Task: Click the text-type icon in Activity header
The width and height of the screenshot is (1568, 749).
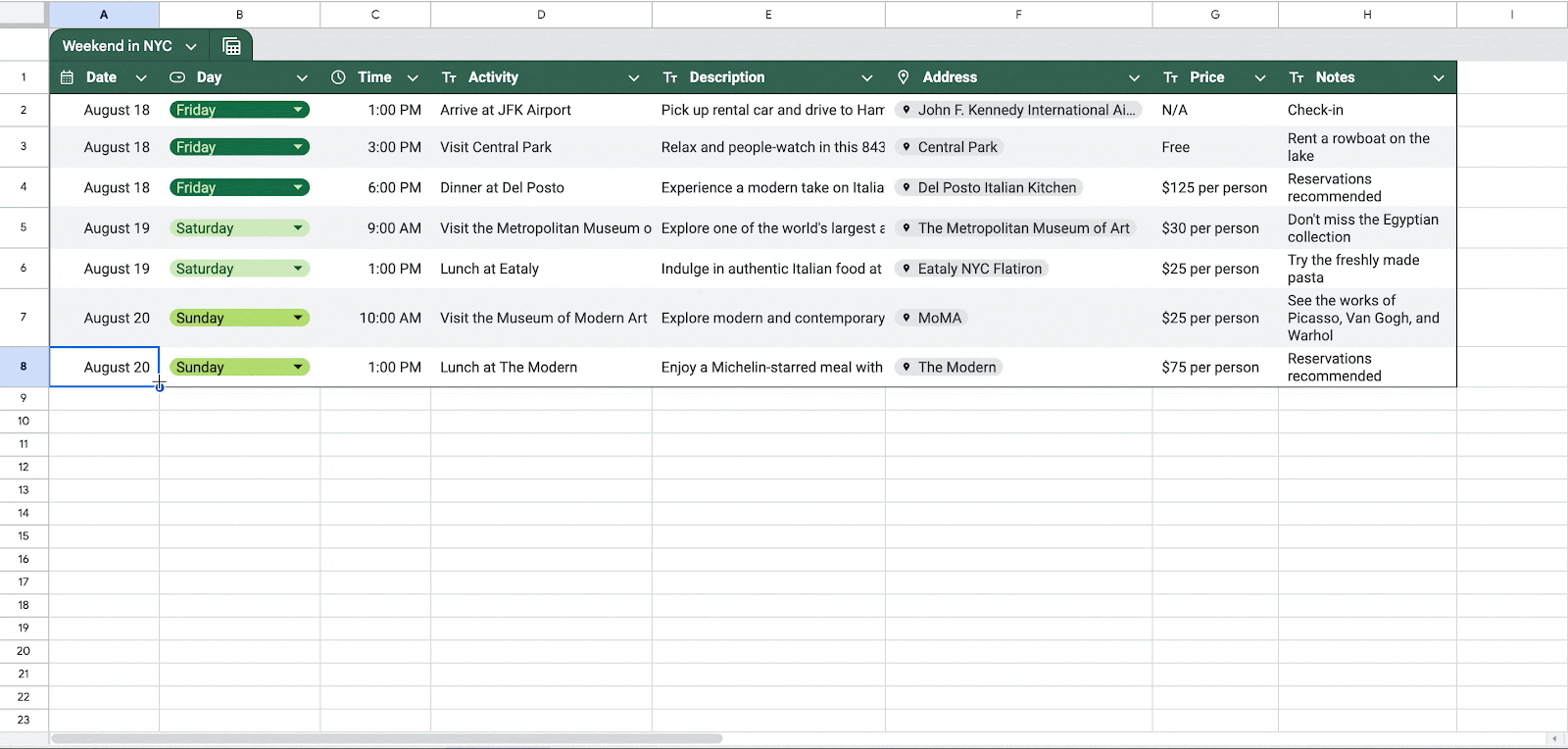Action: click(x=449, y=77)
